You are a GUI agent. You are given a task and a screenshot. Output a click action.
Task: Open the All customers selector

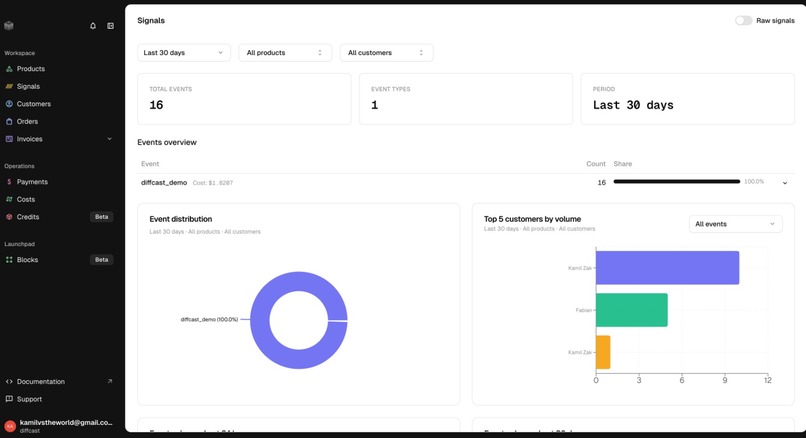[386, 52]
